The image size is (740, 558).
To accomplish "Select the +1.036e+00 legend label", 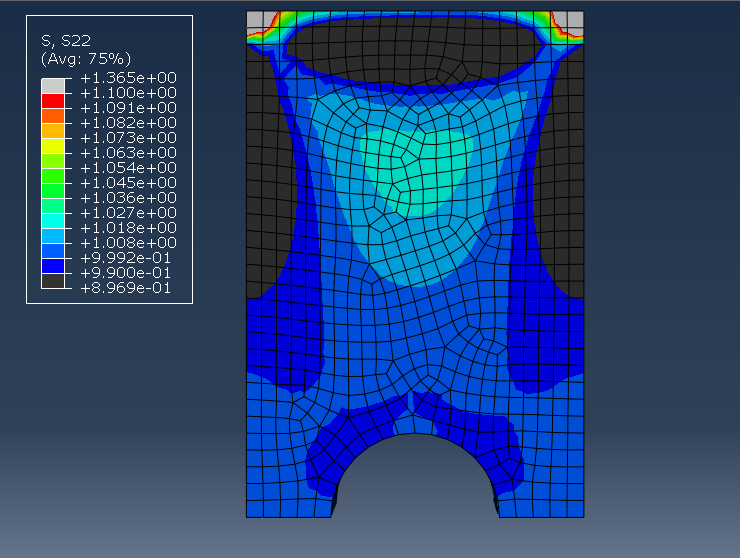I will [128, 198].
